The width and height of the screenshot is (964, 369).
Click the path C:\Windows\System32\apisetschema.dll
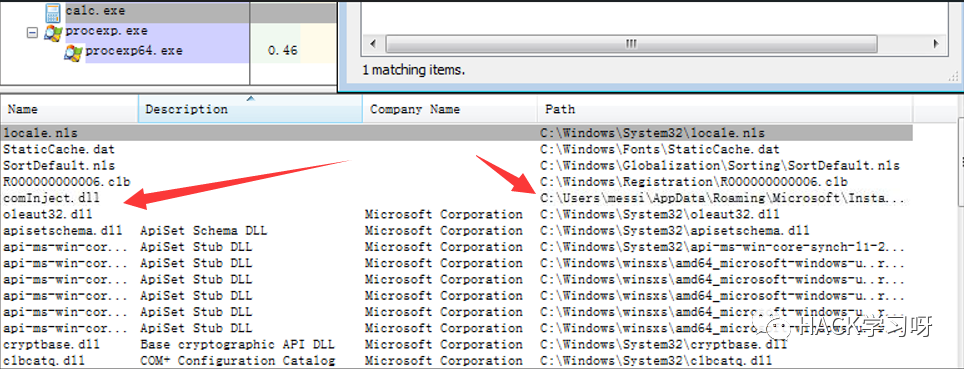[x=674, y=231]
